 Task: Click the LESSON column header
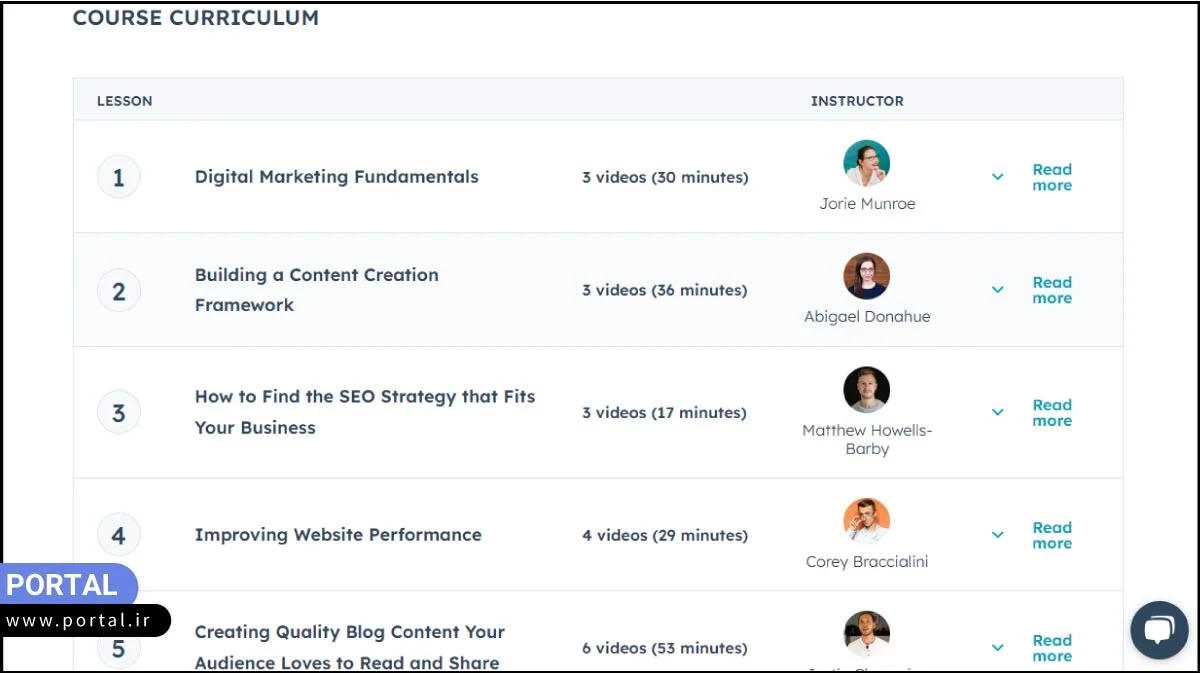click(124, 101)
